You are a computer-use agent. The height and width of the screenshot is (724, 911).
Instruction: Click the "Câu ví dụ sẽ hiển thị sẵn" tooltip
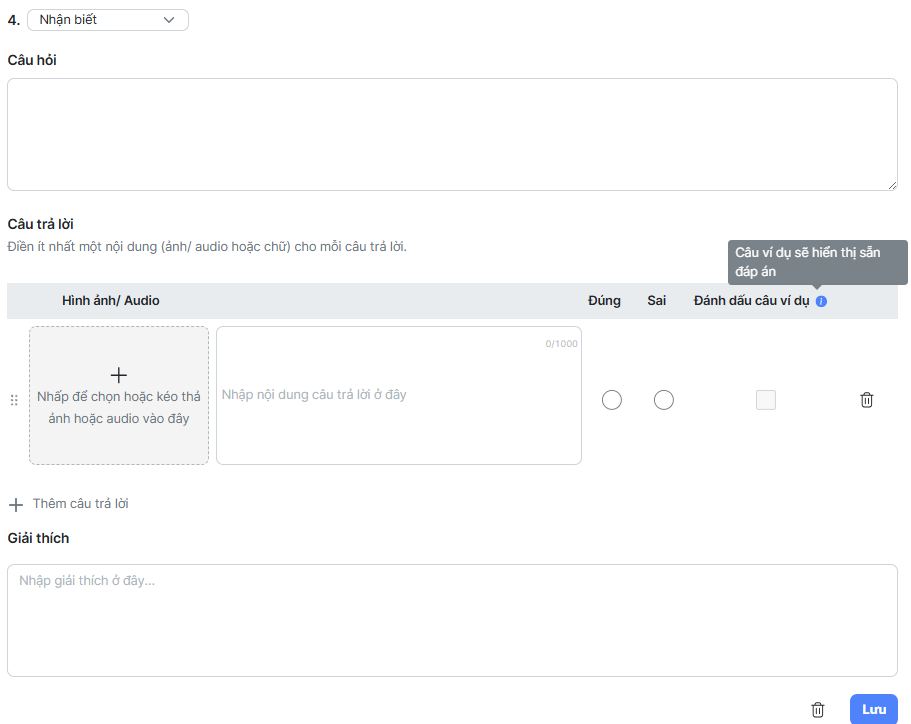pyautogui.click(x=817, y=262)
